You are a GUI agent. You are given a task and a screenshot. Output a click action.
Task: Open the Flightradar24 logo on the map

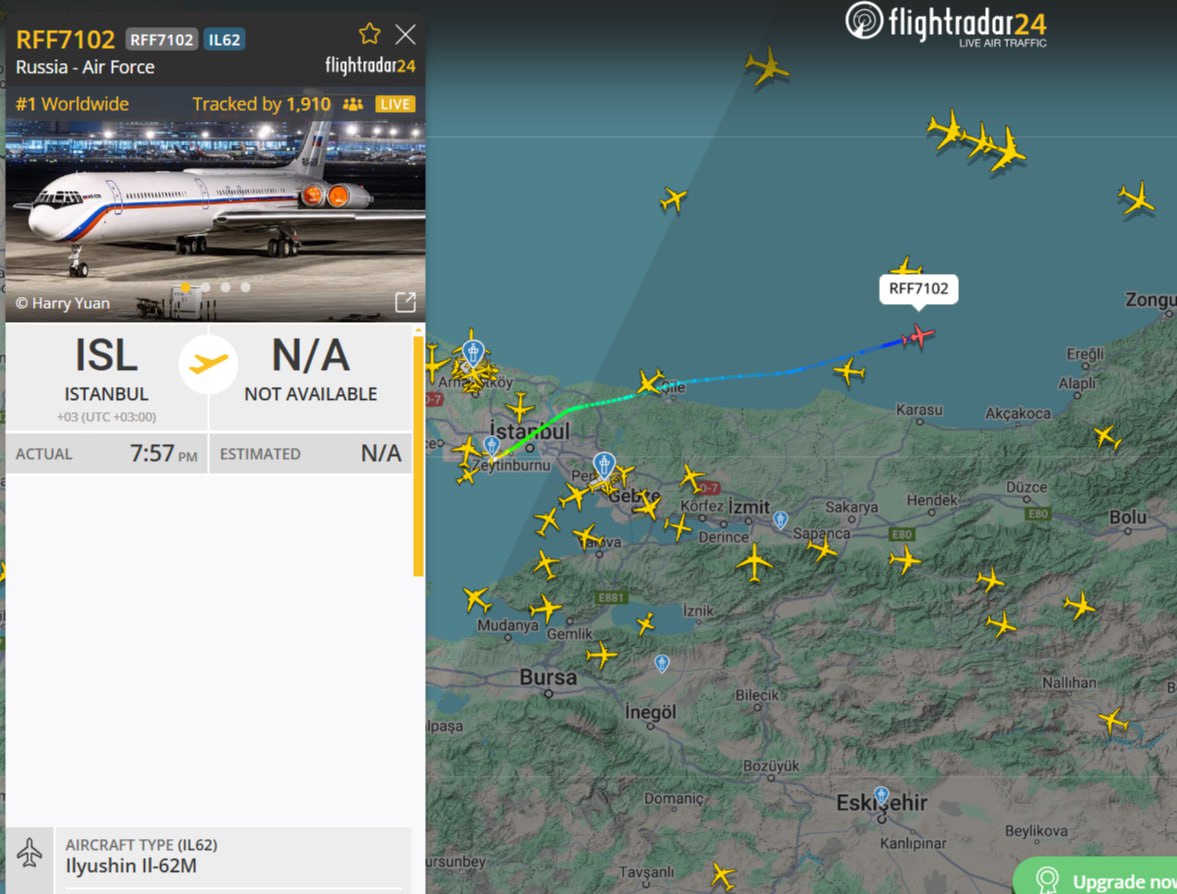pos(946,24)
